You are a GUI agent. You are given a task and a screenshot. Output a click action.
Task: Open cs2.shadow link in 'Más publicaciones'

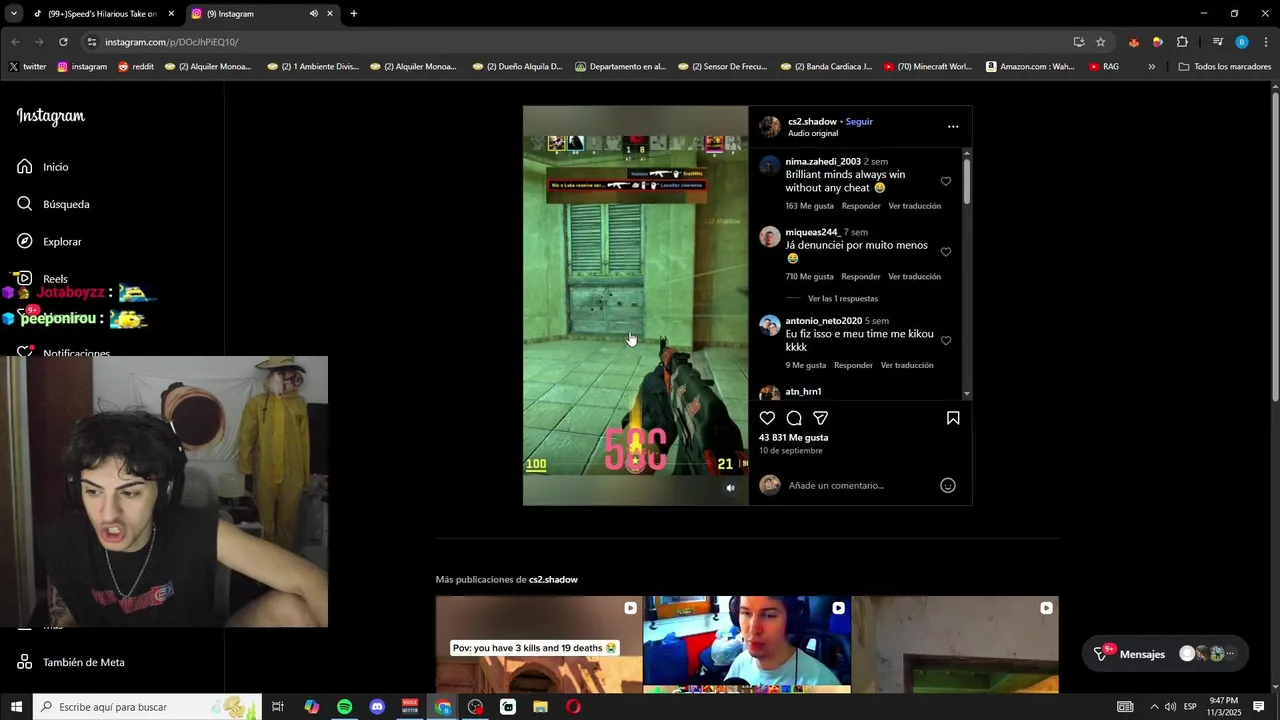click(553, 580)
